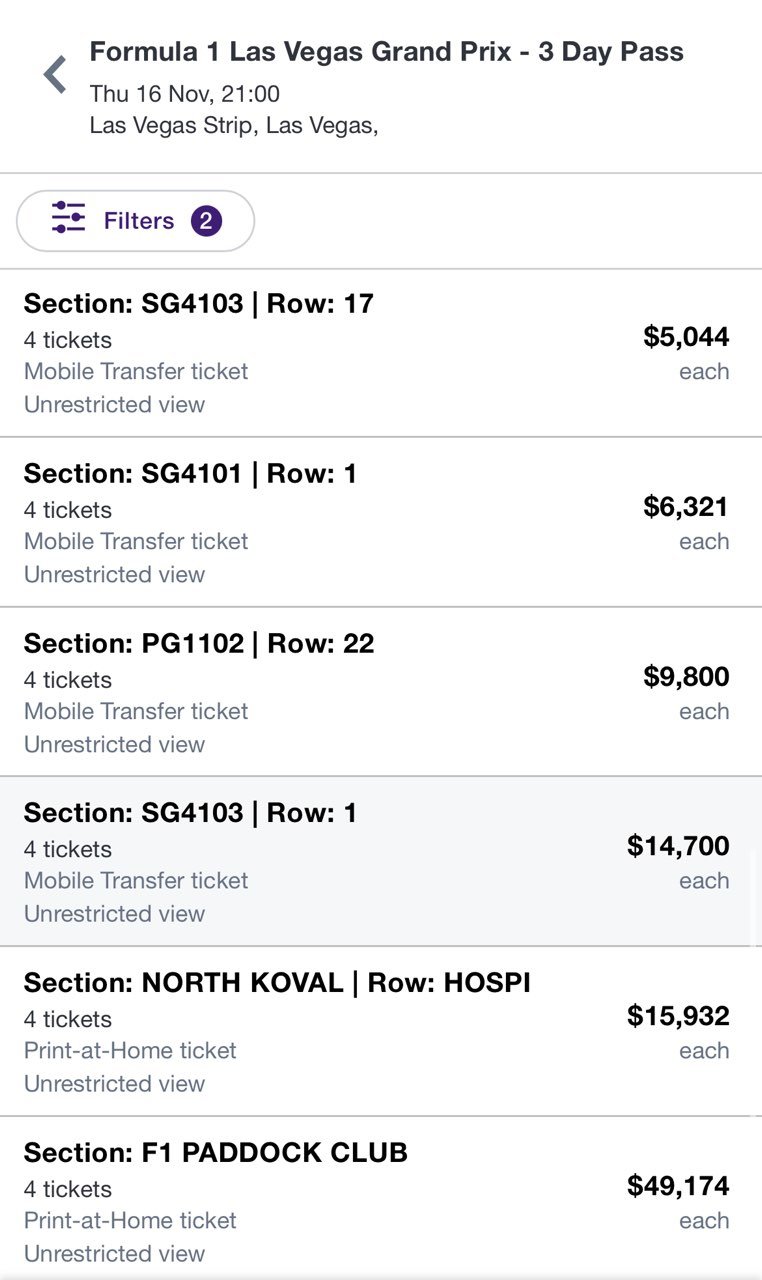This screenshot has height=1280, width=762.
Task: Tap the $14,700 price
Action: pyautogui.click(x=678, y=847)
